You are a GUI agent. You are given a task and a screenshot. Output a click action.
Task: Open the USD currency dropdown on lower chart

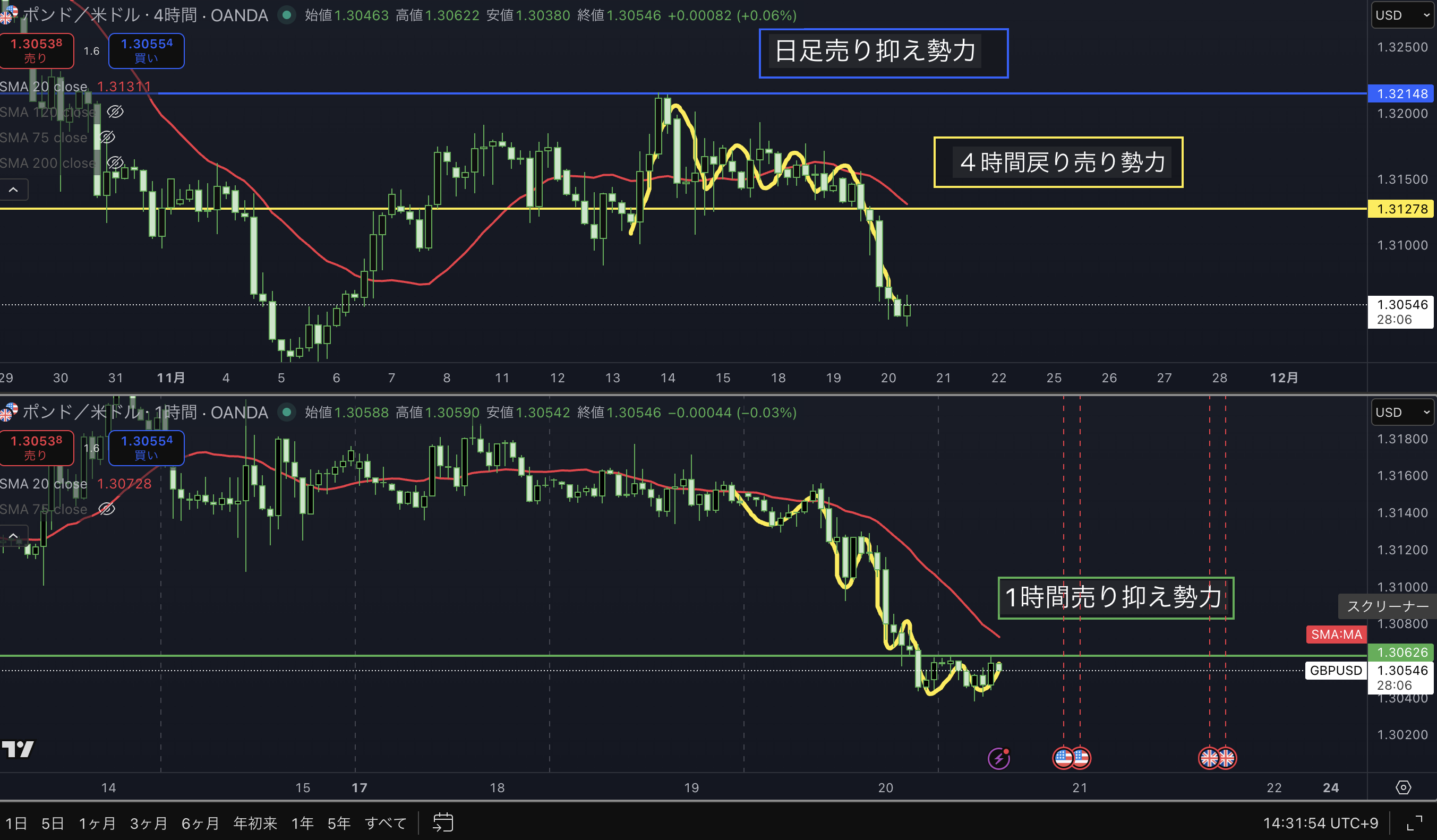[1402, 413]
